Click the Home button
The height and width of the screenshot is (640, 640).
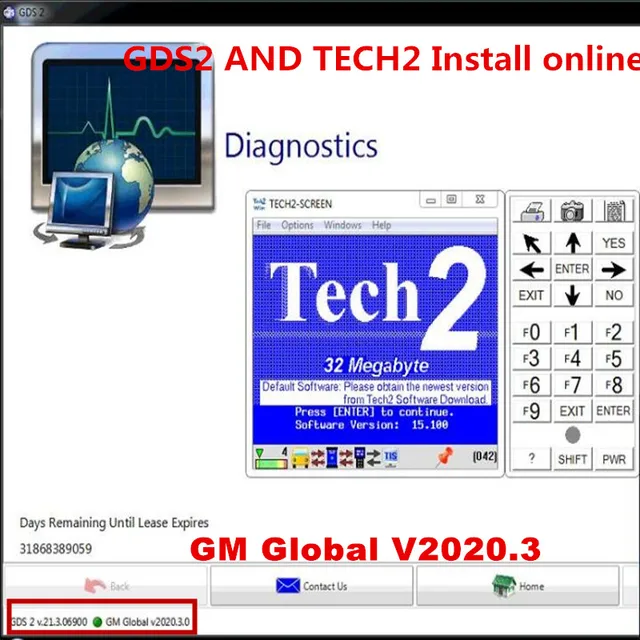[x=518, y=586]
